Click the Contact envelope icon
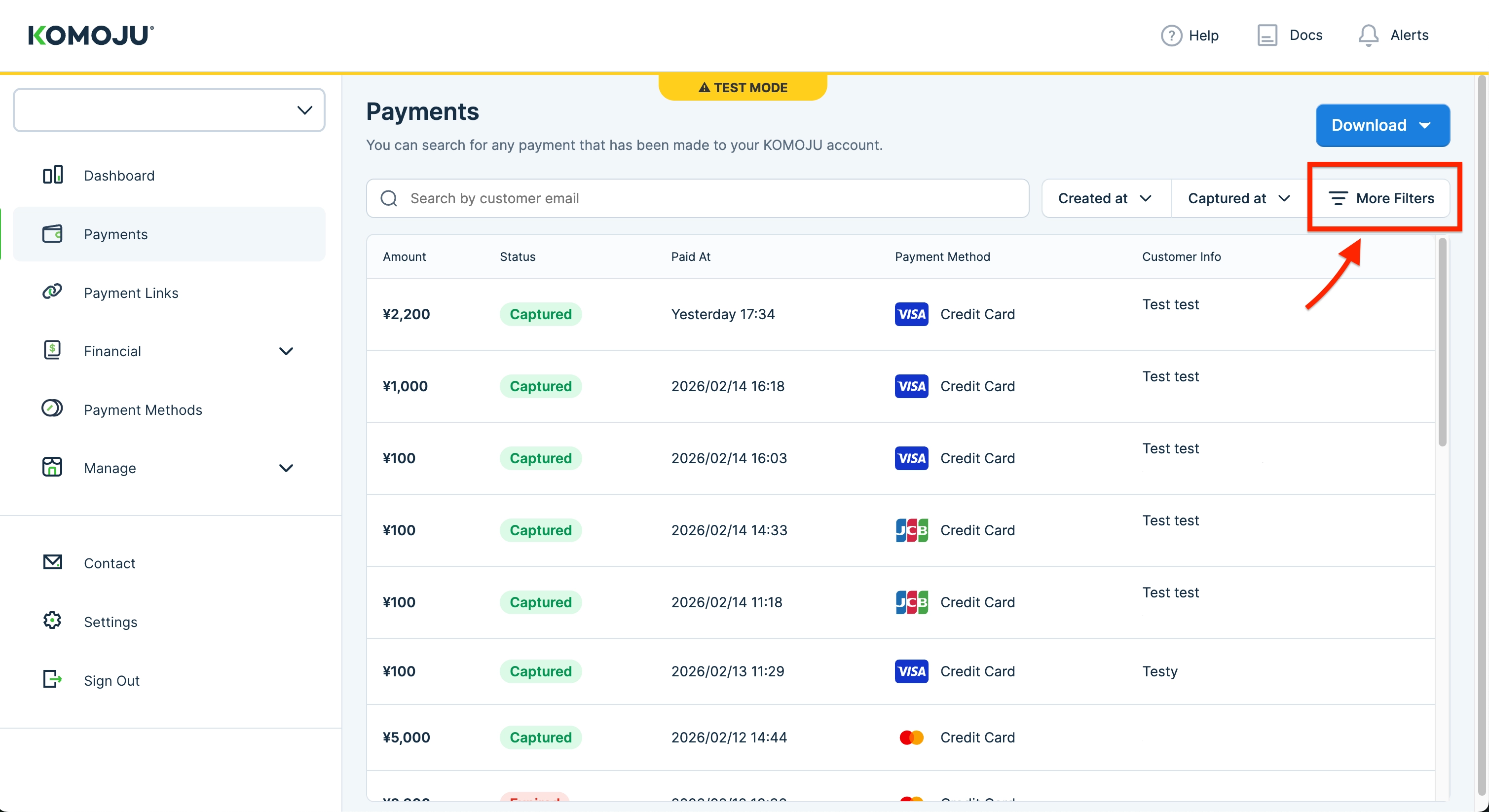Viewport: 1489px width, 812px height. [53, 562]
